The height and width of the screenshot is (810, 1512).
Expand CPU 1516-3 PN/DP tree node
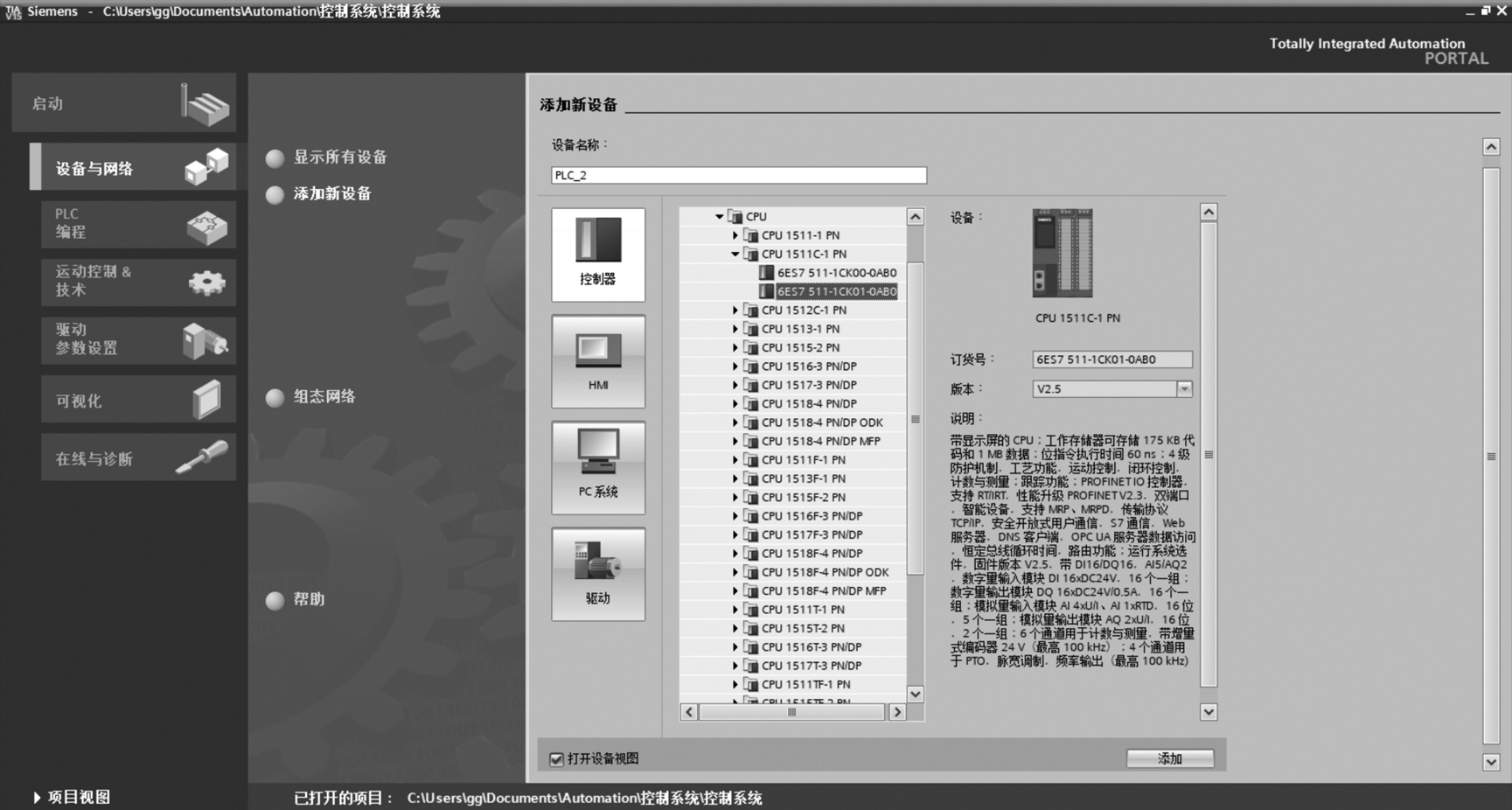pyautogui.click(x=735, y=367)
